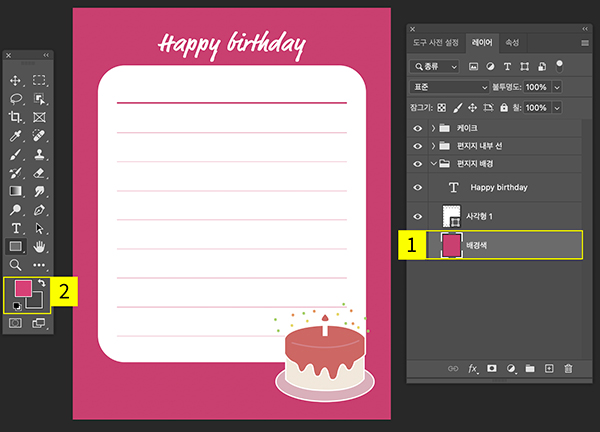Open the 표준 blend mode dropdown
Screen dimensions: 600x432
pos(449,87)
